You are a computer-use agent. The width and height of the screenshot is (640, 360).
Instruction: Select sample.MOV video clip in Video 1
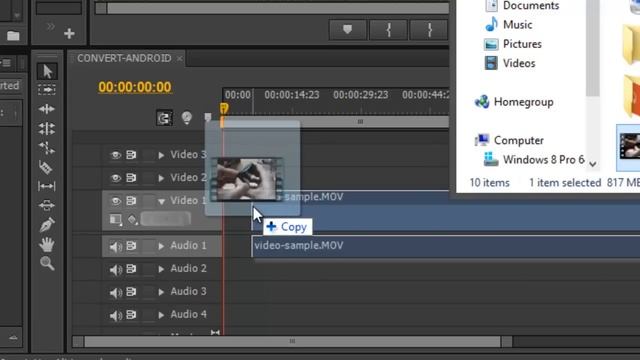click(446, 211)
